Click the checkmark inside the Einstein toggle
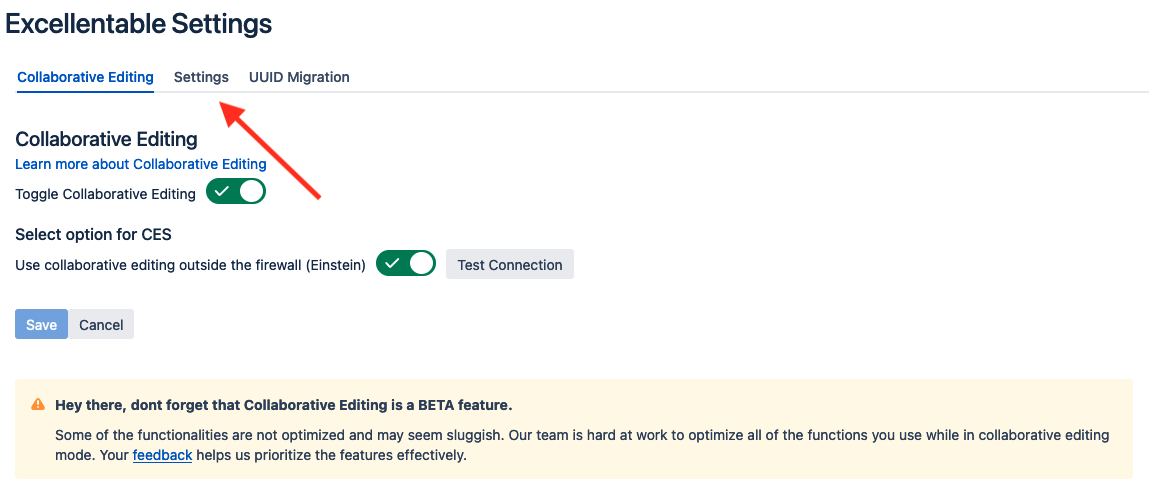 [x=392, y=264]
